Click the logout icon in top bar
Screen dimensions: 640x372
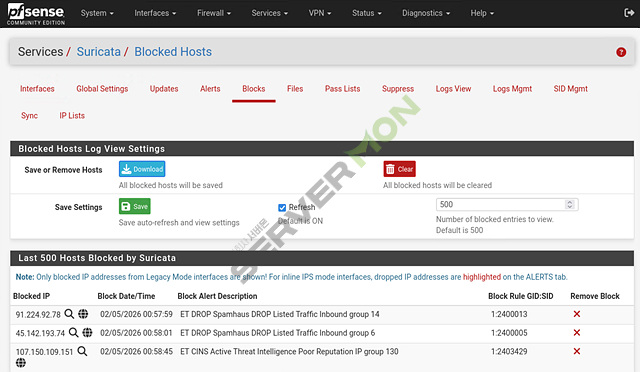[629, 13]
